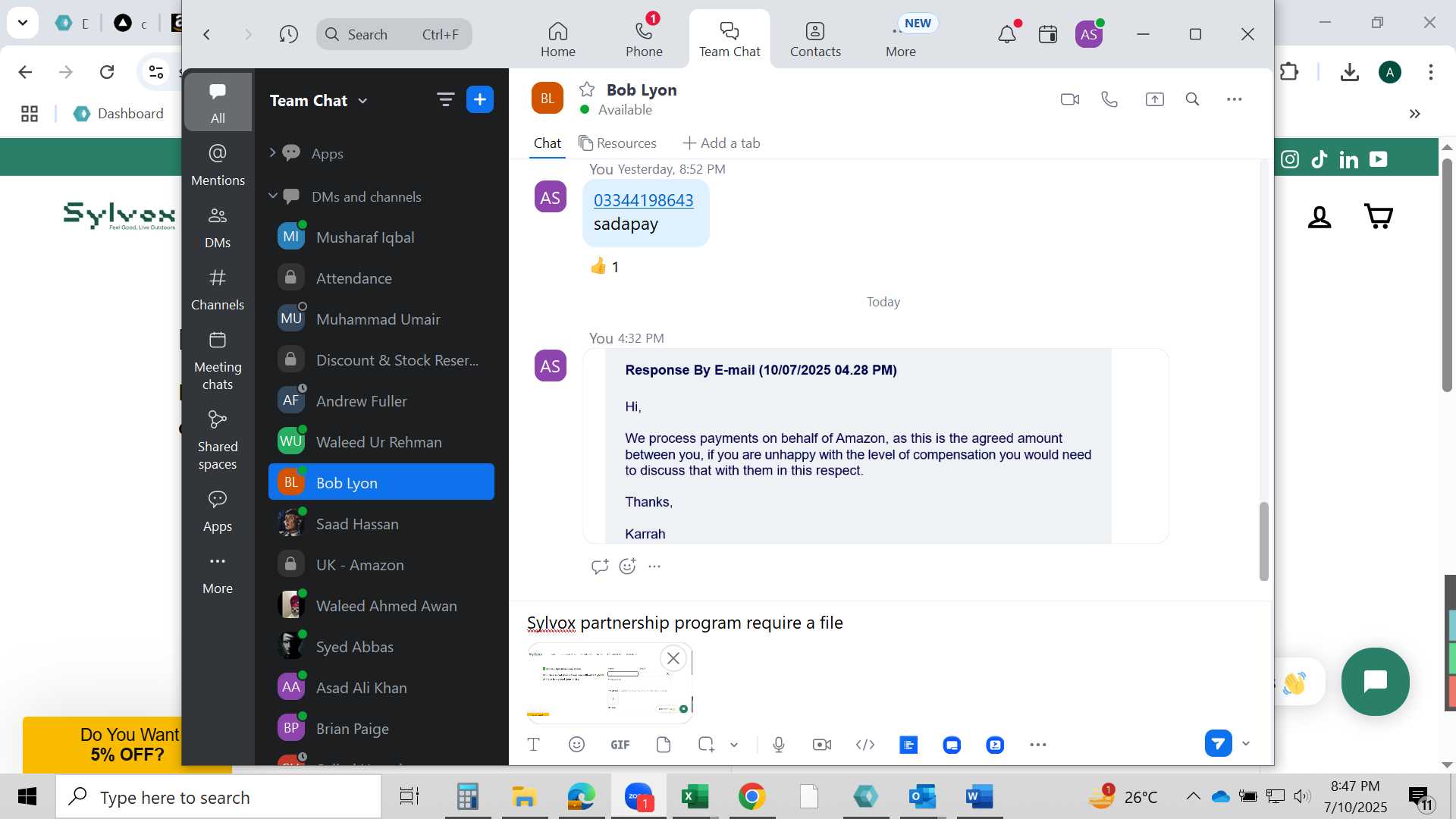The image size is (1456, 819).
Task: Click the attached screenshot thumbnail
Action: tap(610, 683)
